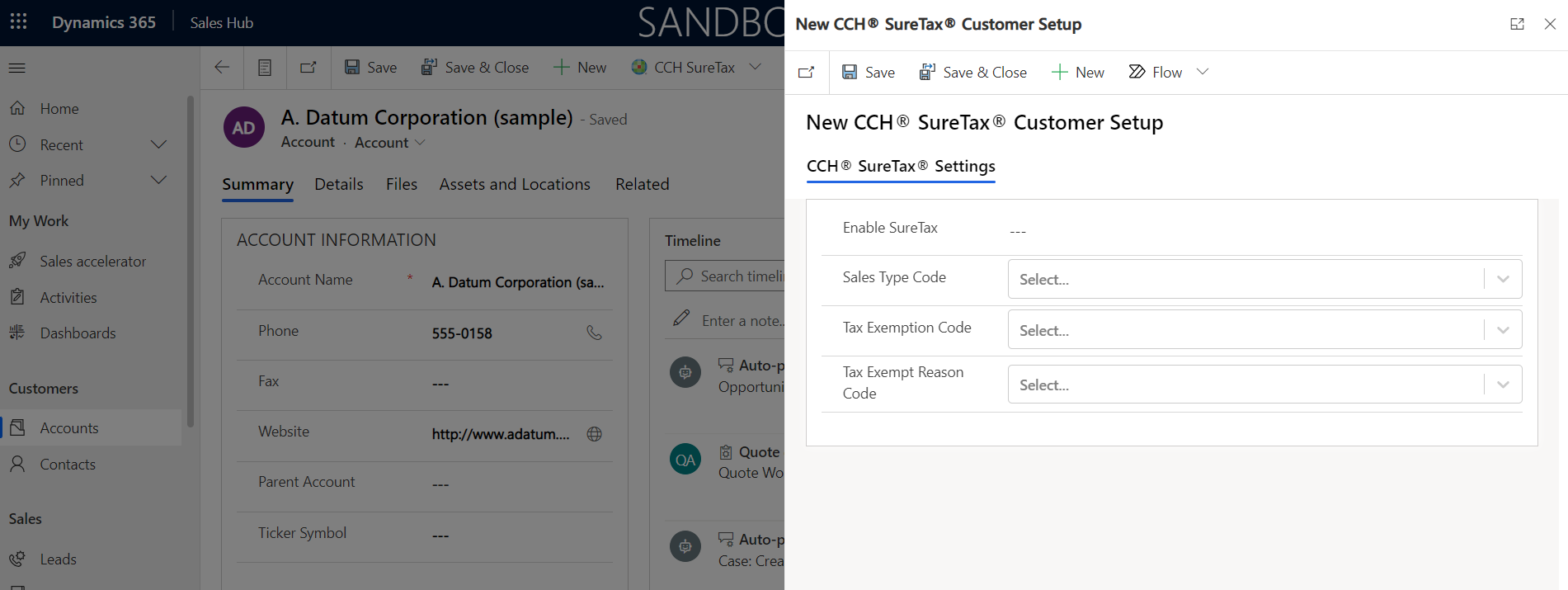Screen dimensions: 1568x590
Task: Open the Tax Exemption Code dropdown
Action: 1264,330
